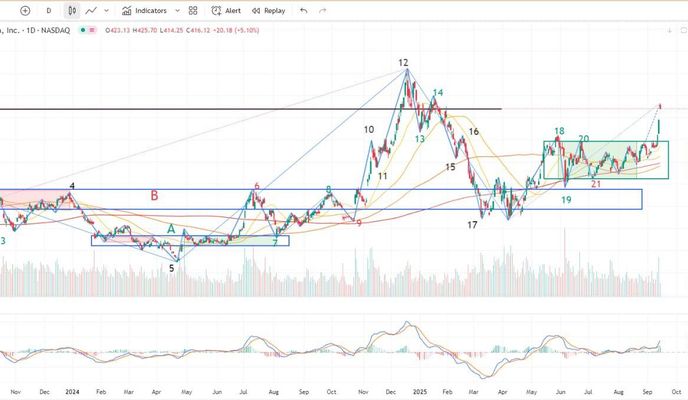Expand the Indicators favorites dropdown arrow
Image resolution: width=688 pixels, height=400 pixels.
tap(177, 10)
